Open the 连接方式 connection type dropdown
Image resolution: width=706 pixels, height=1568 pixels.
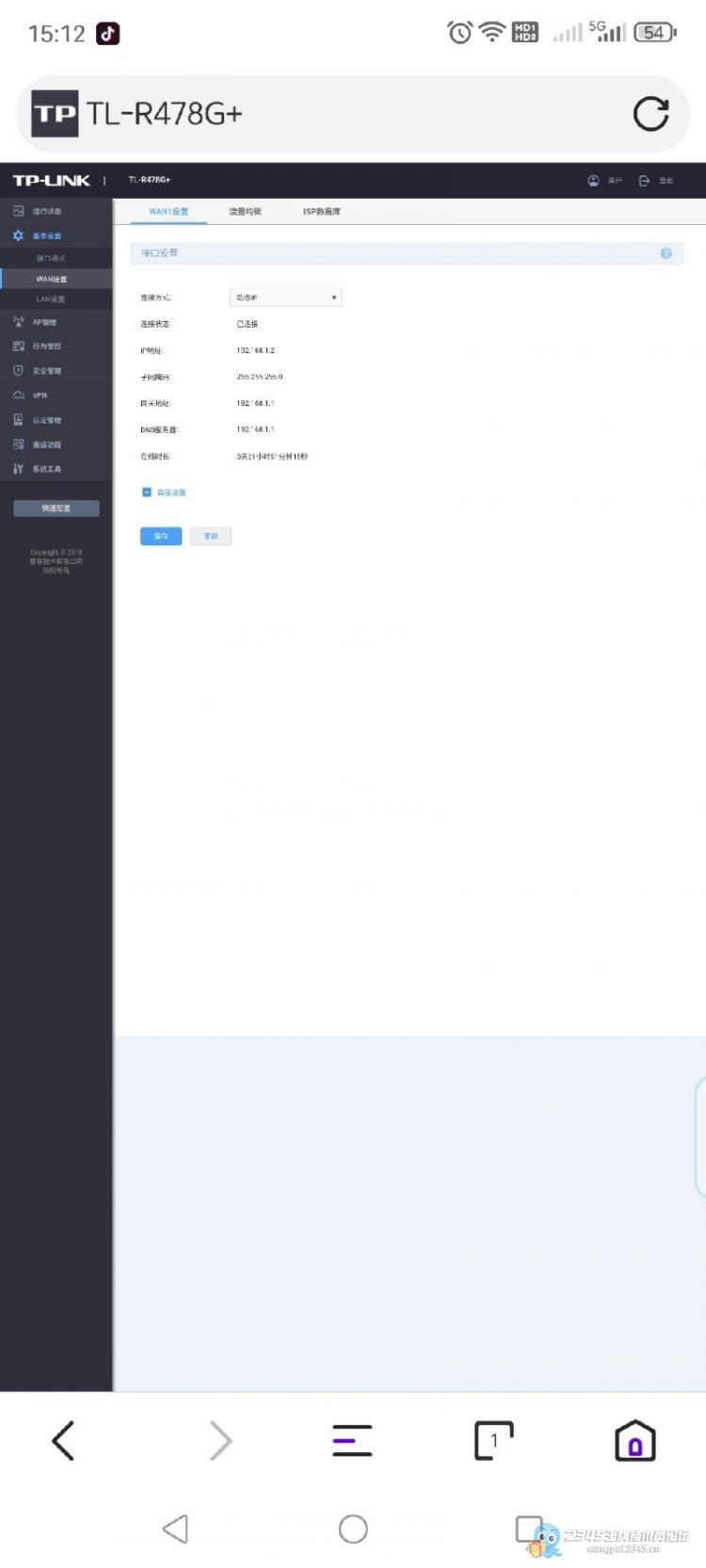286,298
